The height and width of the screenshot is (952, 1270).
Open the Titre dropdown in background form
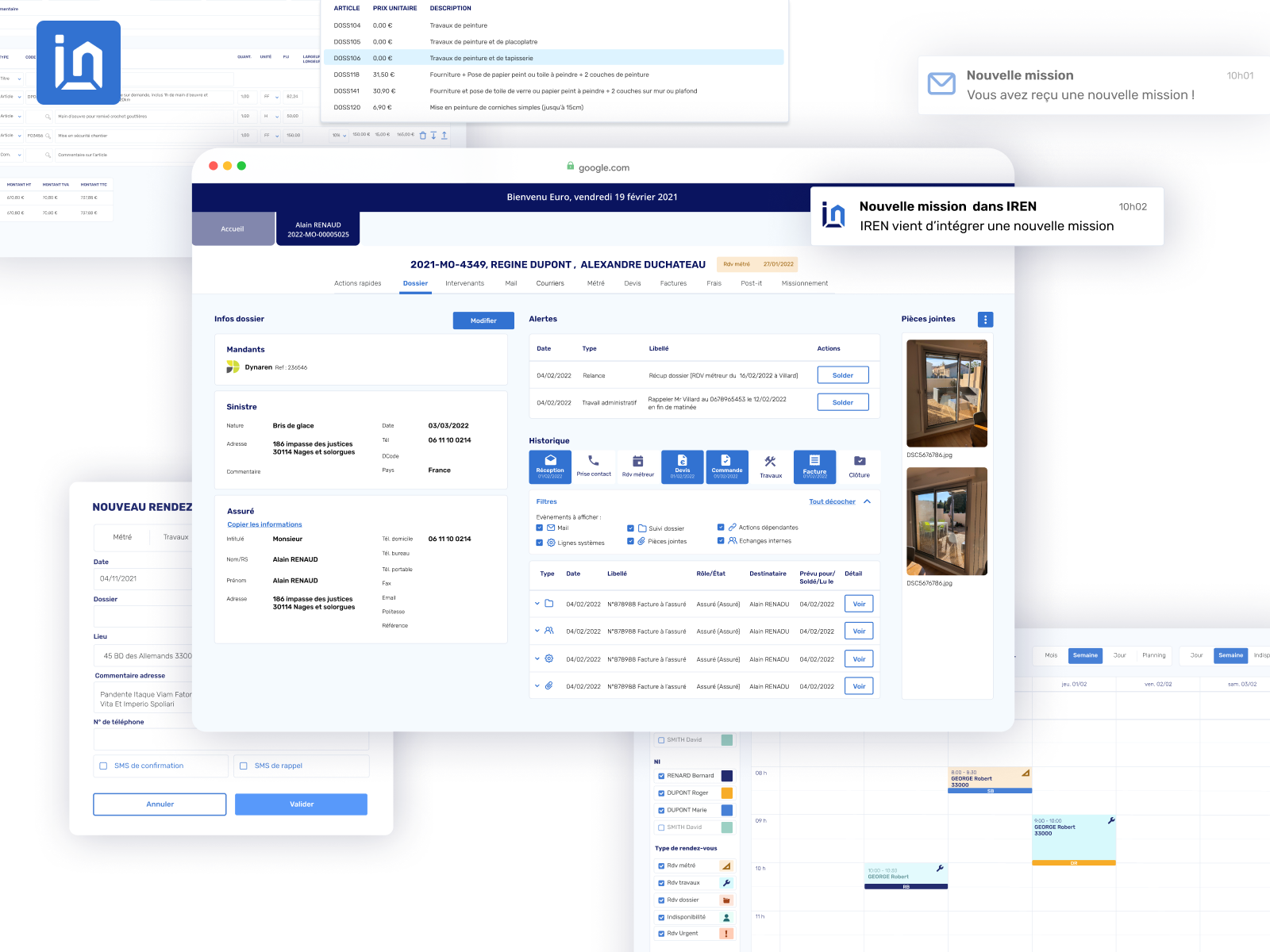click(12, 79)
